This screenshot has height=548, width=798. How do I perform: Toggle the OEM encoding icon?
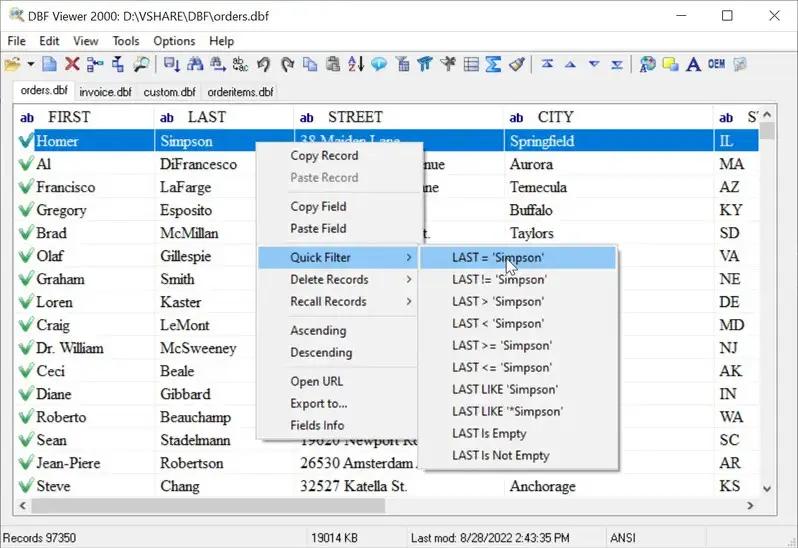pyautogui.click(x=717, y=64)
